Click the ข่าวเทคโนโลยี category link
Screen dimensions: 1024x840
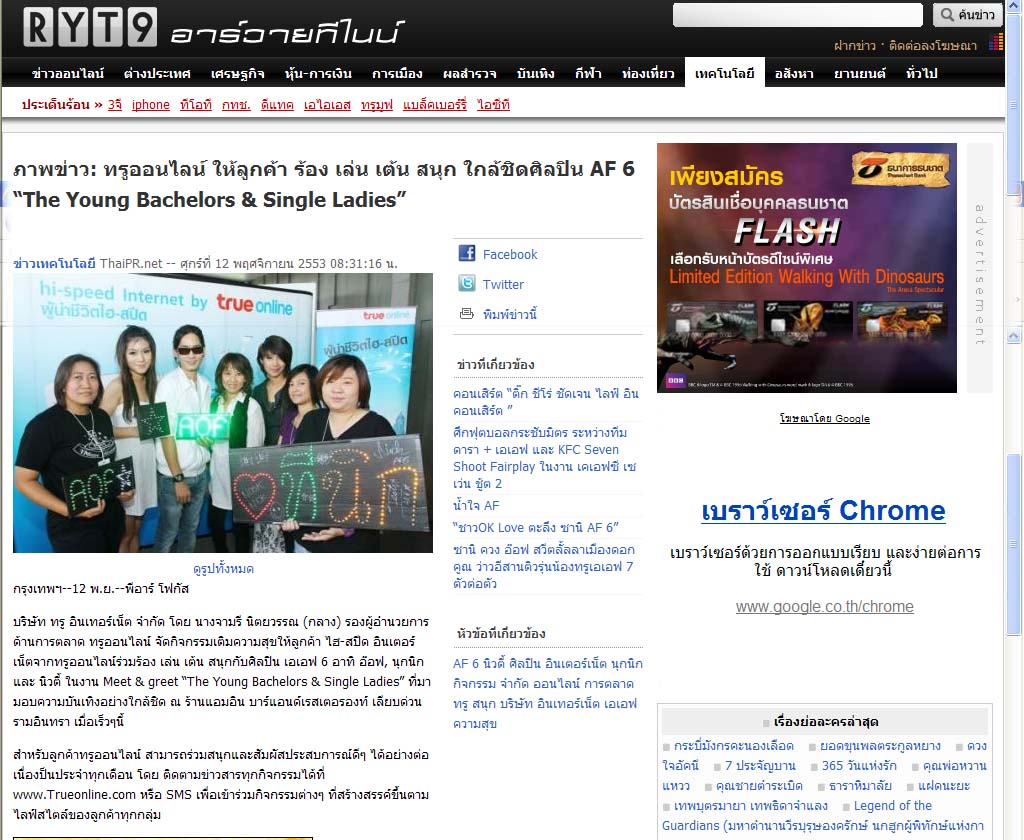click(54, 263)
